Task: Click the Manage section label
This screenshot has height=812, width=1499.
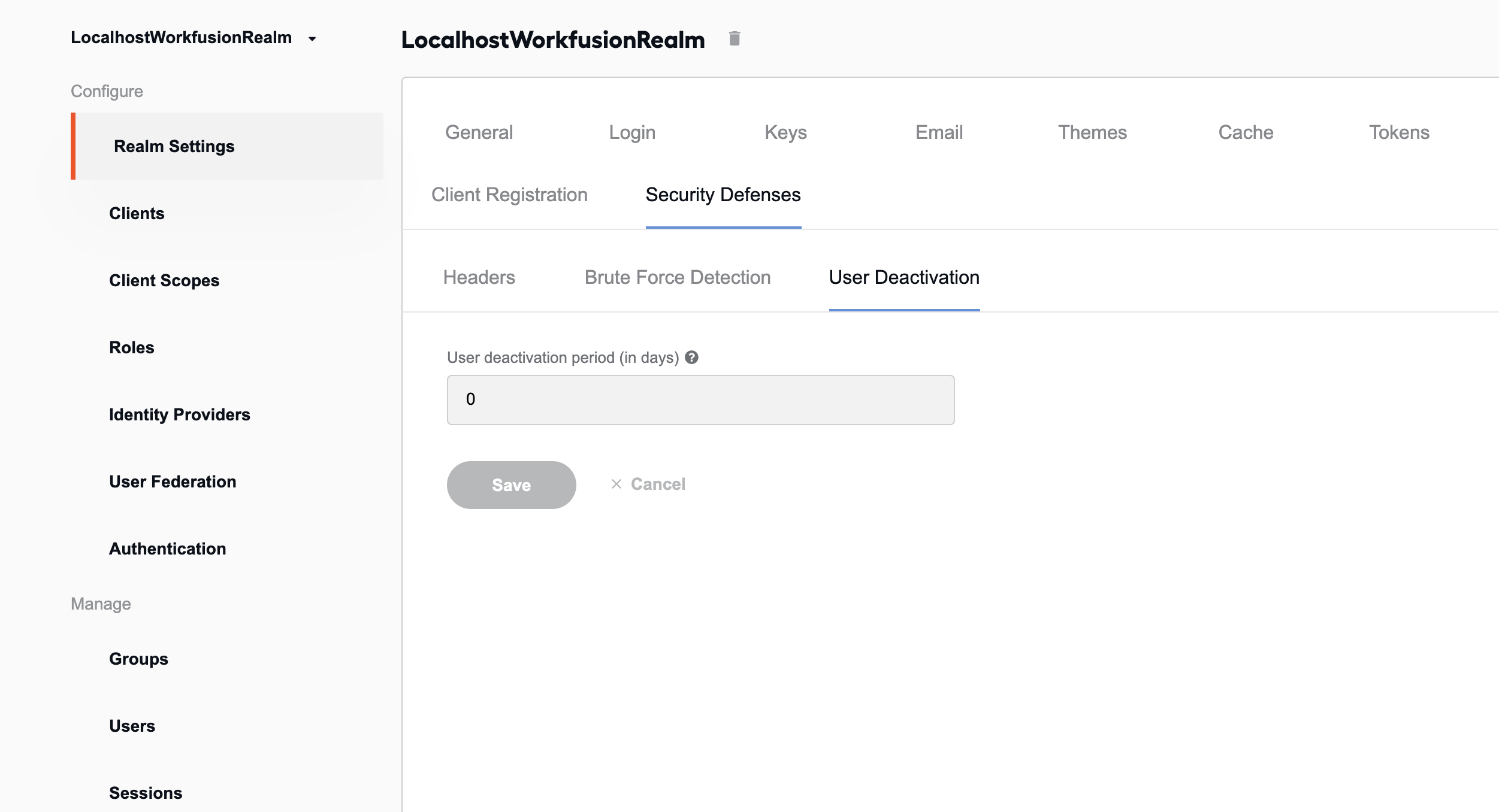Action: (x=101, y=604)
